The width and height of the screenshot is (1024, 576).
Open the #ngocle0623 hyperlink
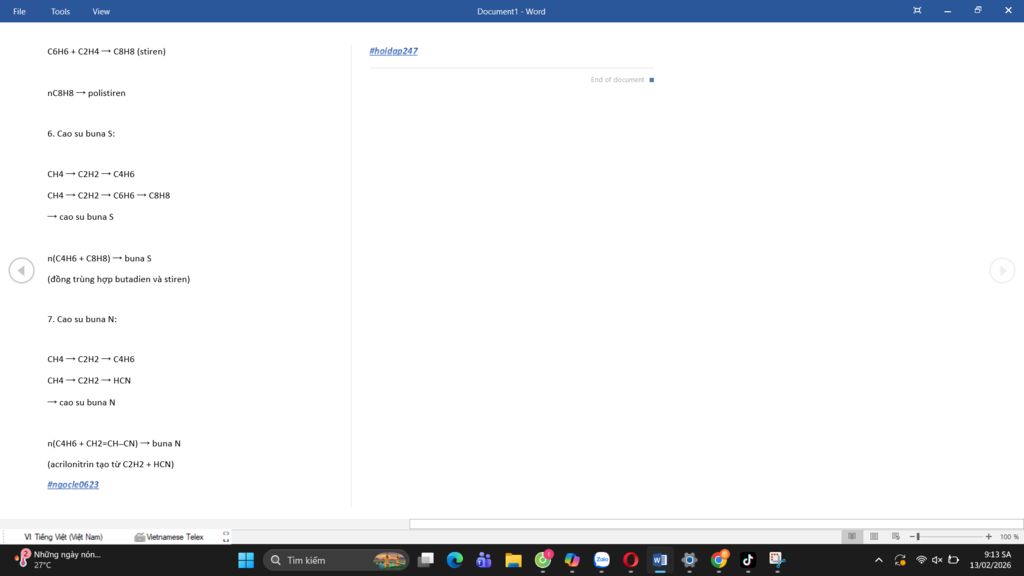tap(73, 485)
